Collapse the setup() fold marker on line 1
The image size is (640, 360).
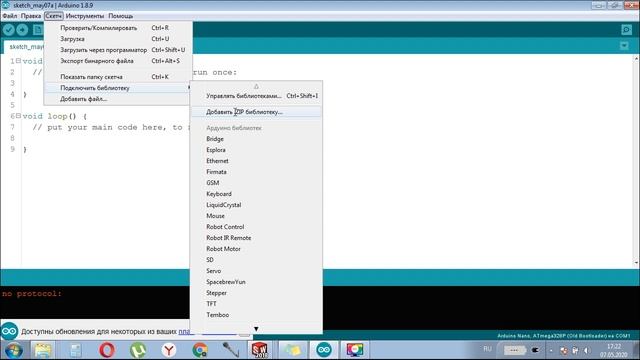point(18,61)
